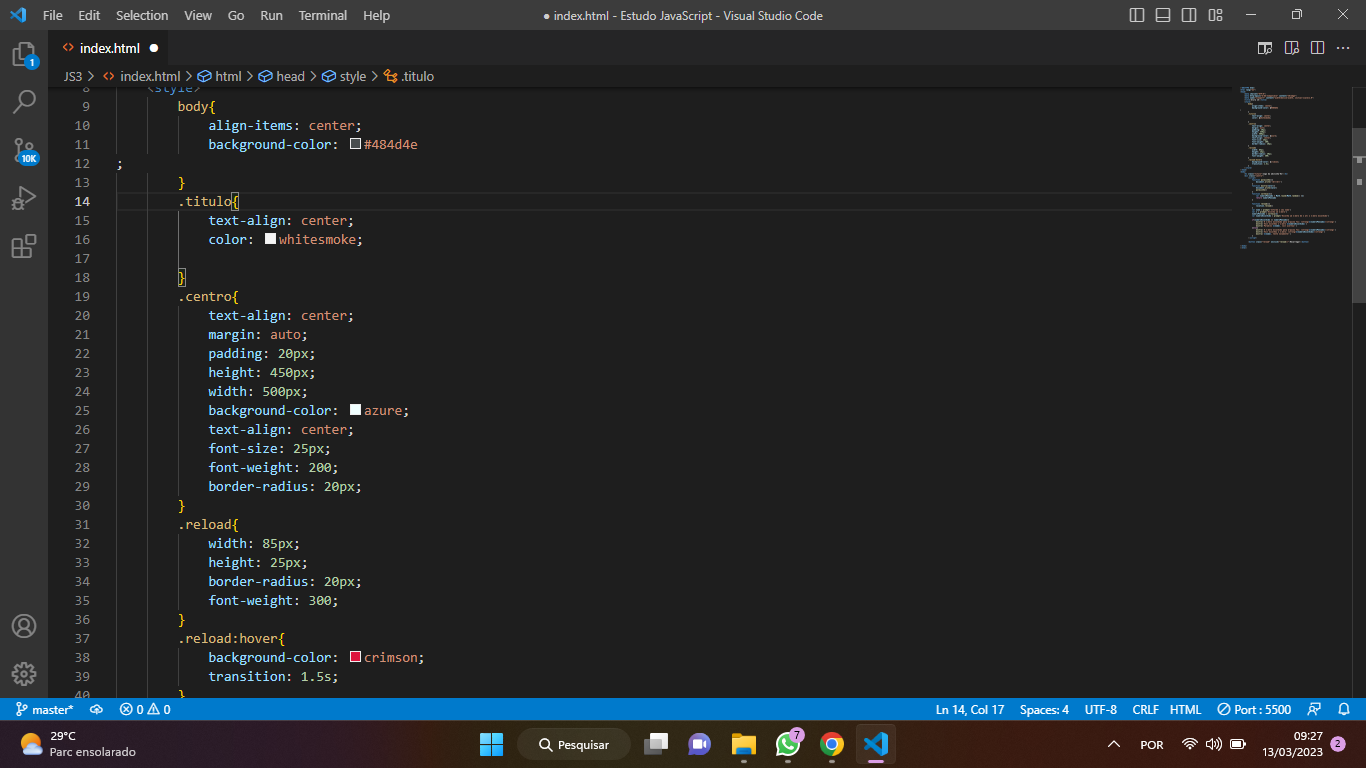Change file encoding UTF-8
Screen dimensions: 1366x768
(x=1101, y=709)
